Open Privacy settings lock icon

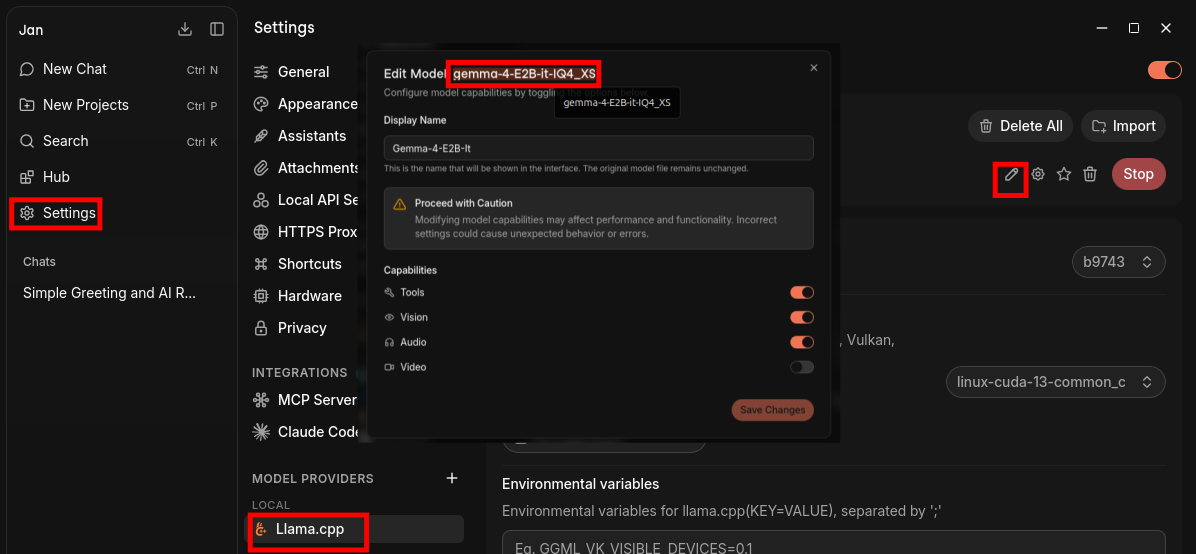pyautogui.click(x=261, y=328)
